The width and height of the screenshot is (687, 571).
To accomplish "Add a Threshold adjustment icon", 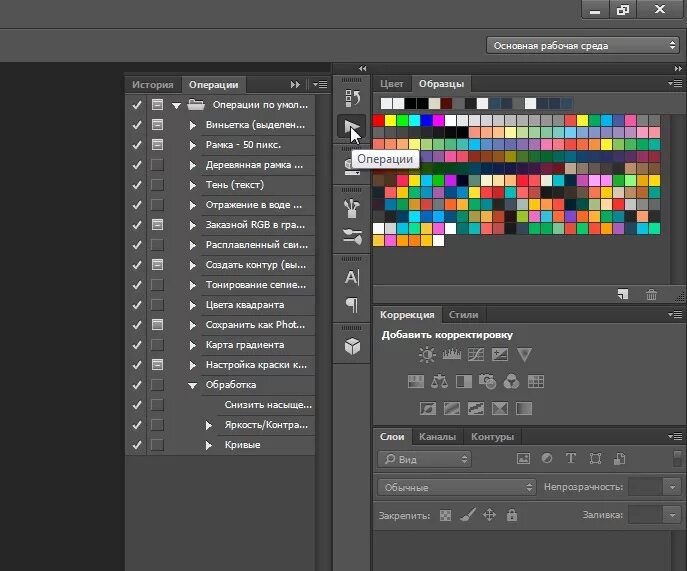I will tap(476, 409).
